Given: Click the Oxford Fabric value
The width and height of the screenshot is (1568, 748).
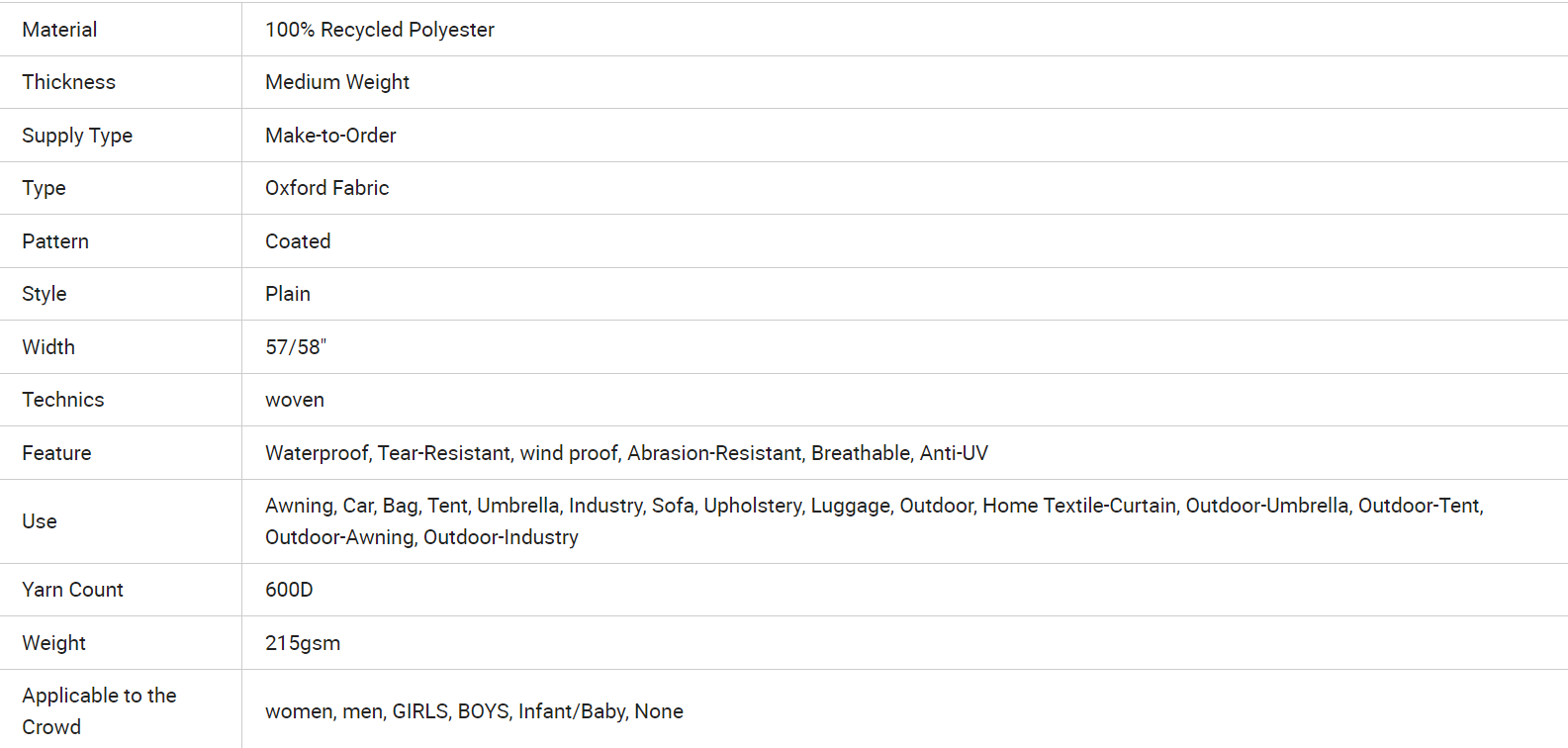Looking at the screenshot, I should [327, 188].
